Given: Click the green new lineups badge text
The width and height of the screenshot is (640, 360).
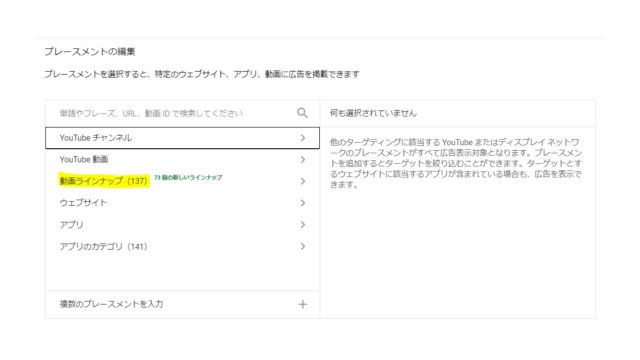Looking at the screenshot, I should pos(188,178).
